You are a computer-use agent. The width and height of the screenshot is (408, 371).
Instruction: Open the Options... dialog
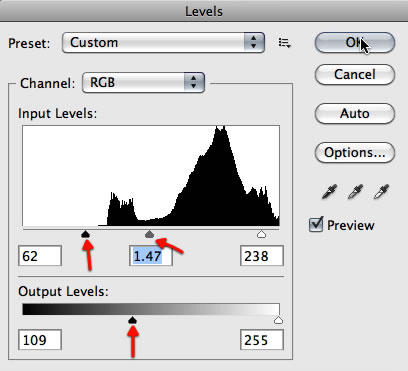(x=355, y=153)
